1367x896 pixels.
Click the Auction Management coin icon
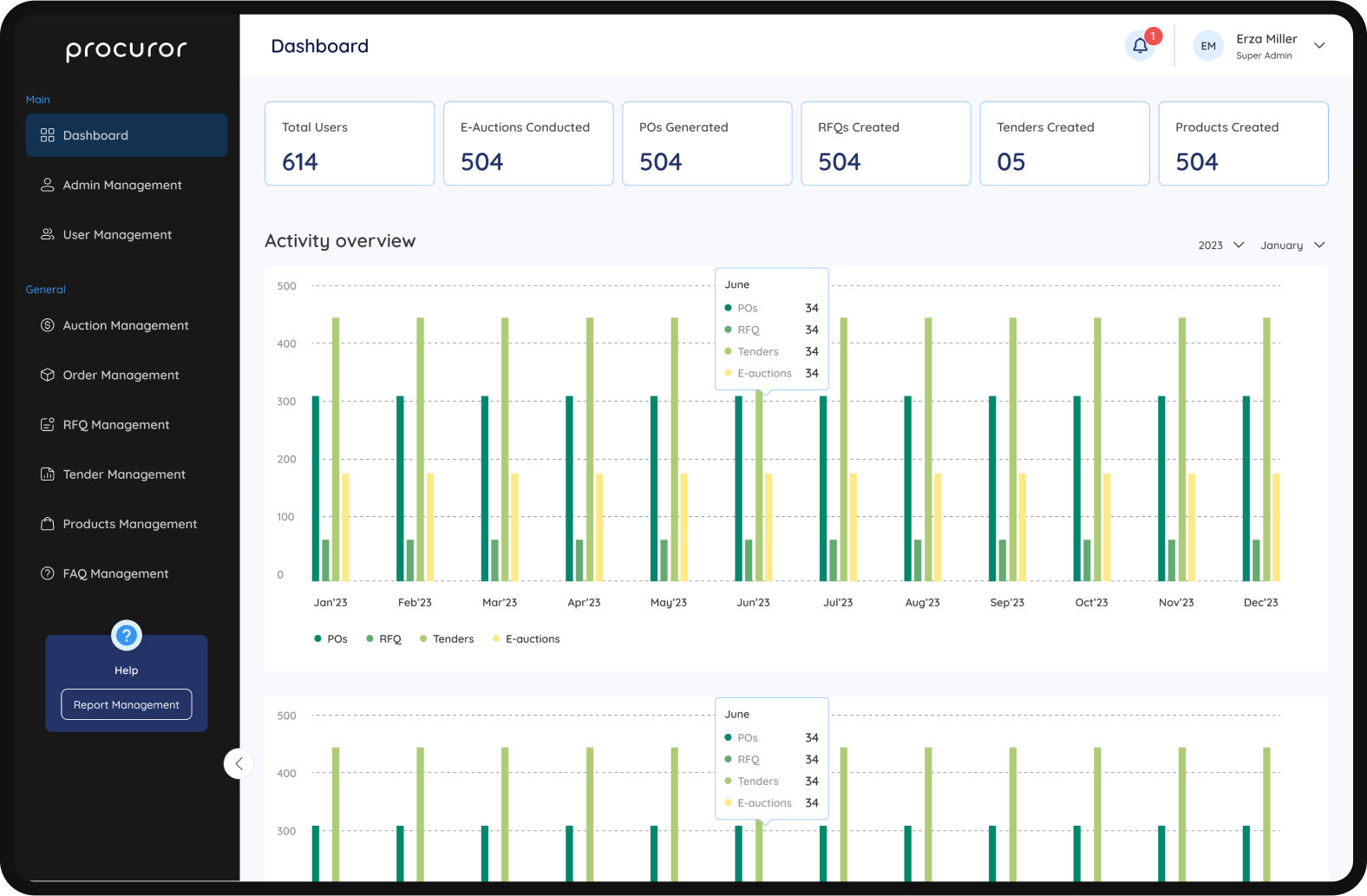[x=48, y=325]
